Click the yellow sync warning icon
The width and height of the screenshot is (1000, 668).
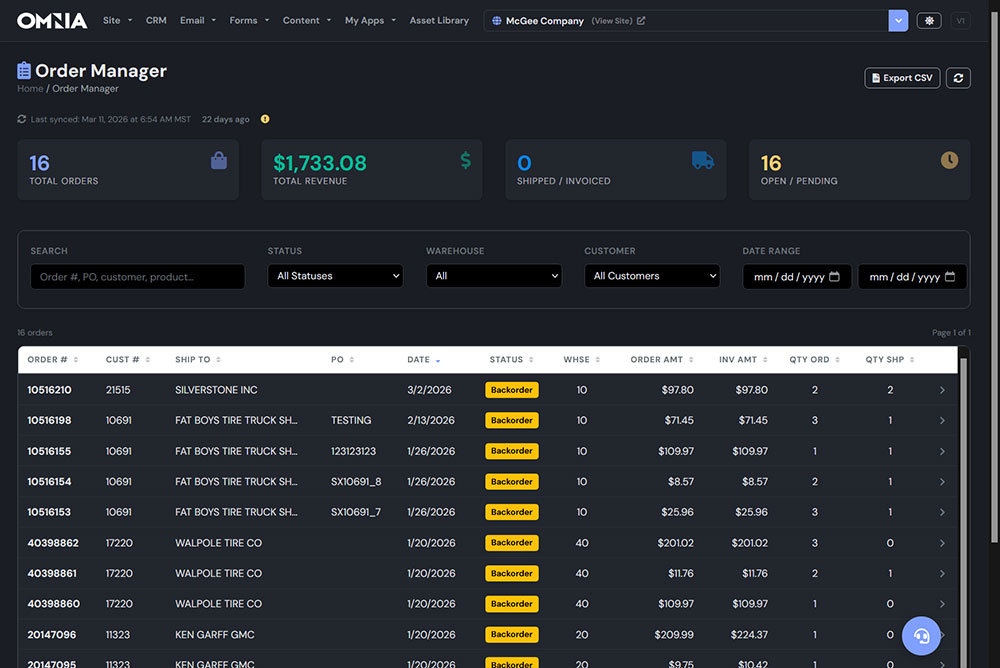tap(265, 119)
